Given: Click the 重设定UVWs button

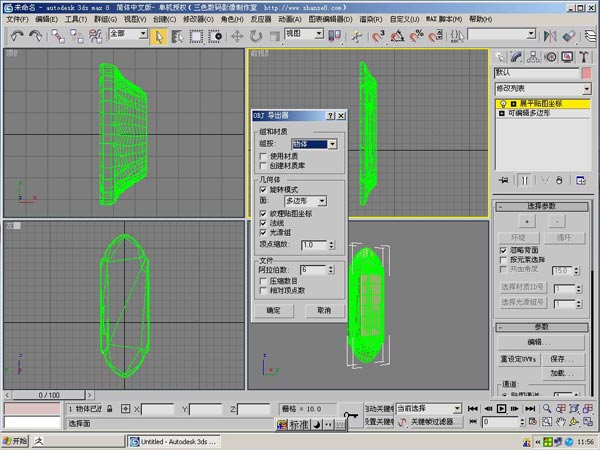Looking at the screenshot, I should (x=518, y=359).
